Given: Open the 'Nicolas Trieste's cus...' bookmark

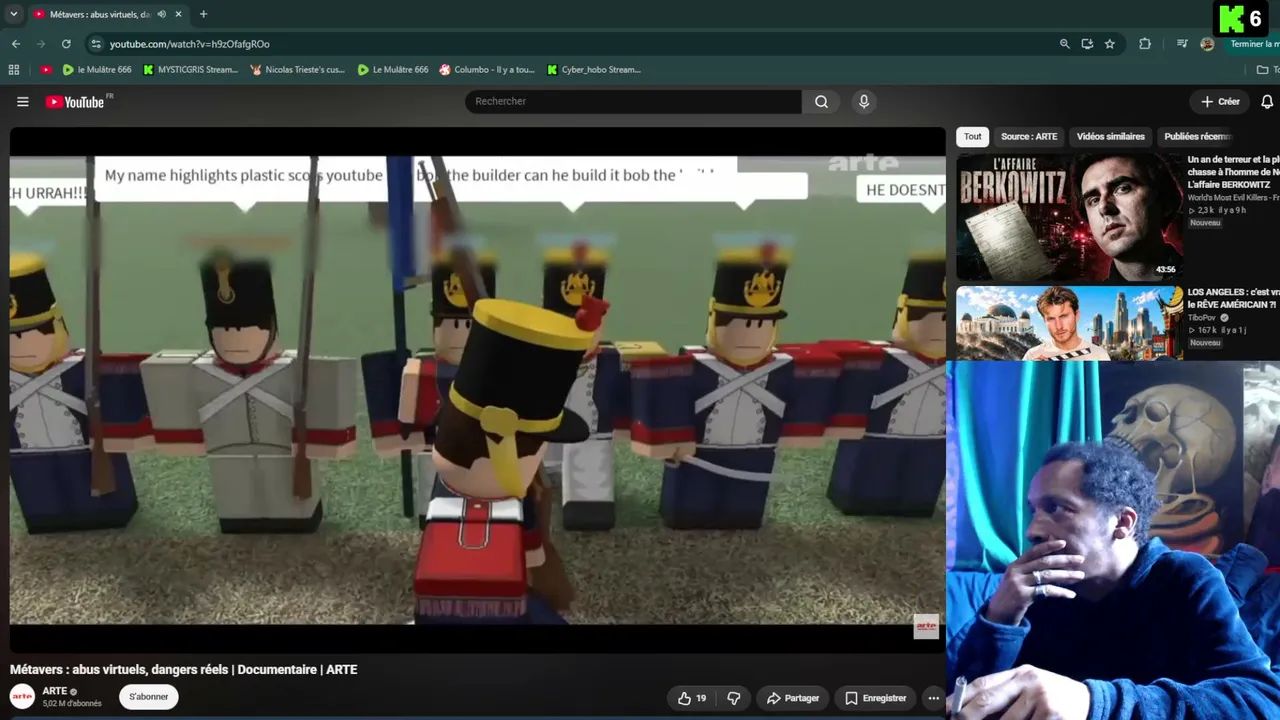Looking at the screenshot, I should pyautogui.click(x=298, y=70).
